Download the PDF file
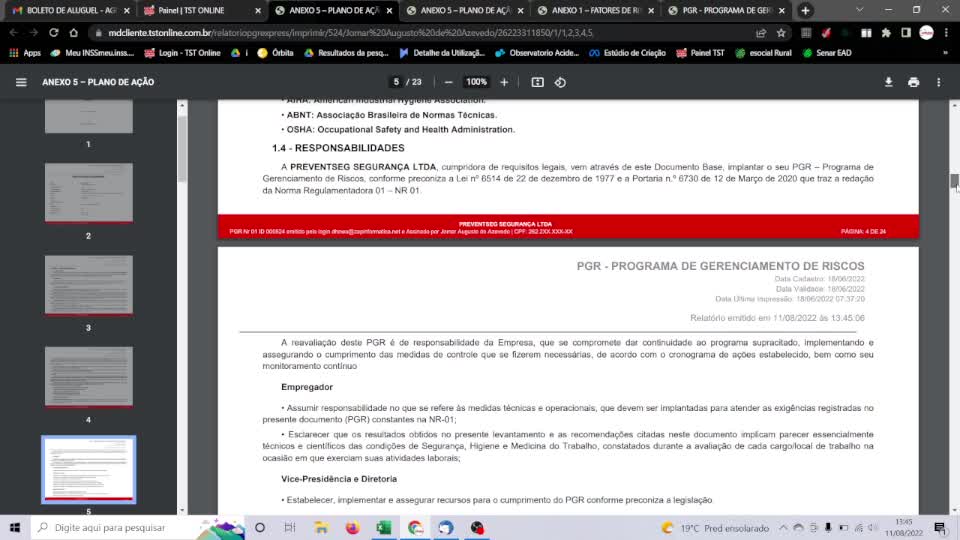The image size is (960, 540). (888, 82)
